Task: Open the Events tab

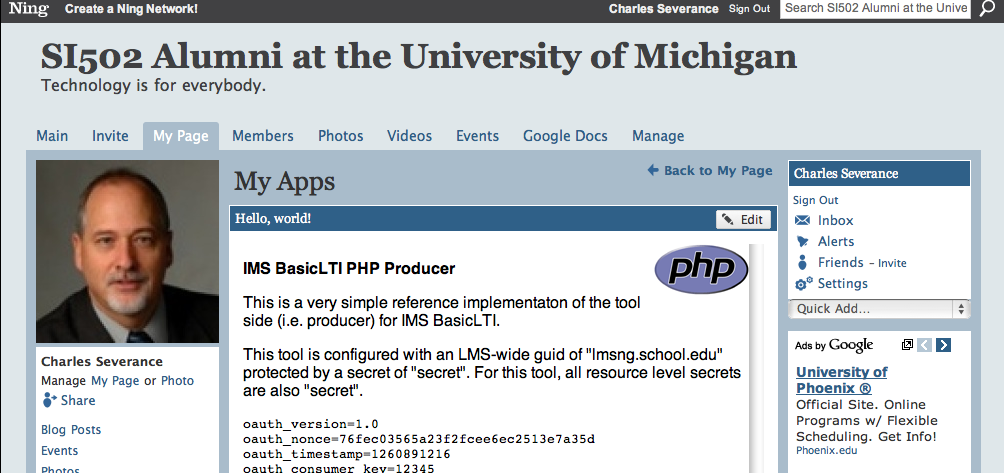Action: (x=477, y=136)
